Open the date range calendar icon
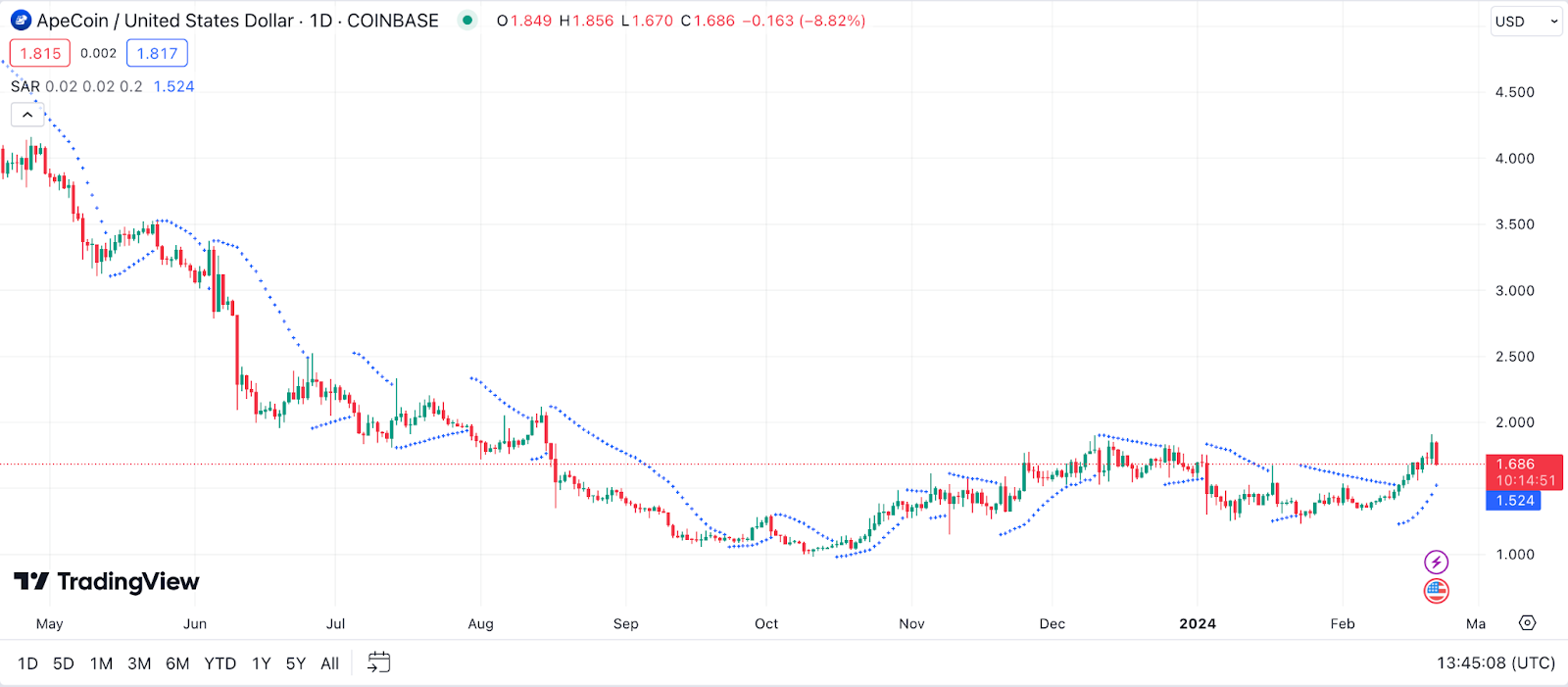This screenshot has width=1568, height=687. coord(378,663)
